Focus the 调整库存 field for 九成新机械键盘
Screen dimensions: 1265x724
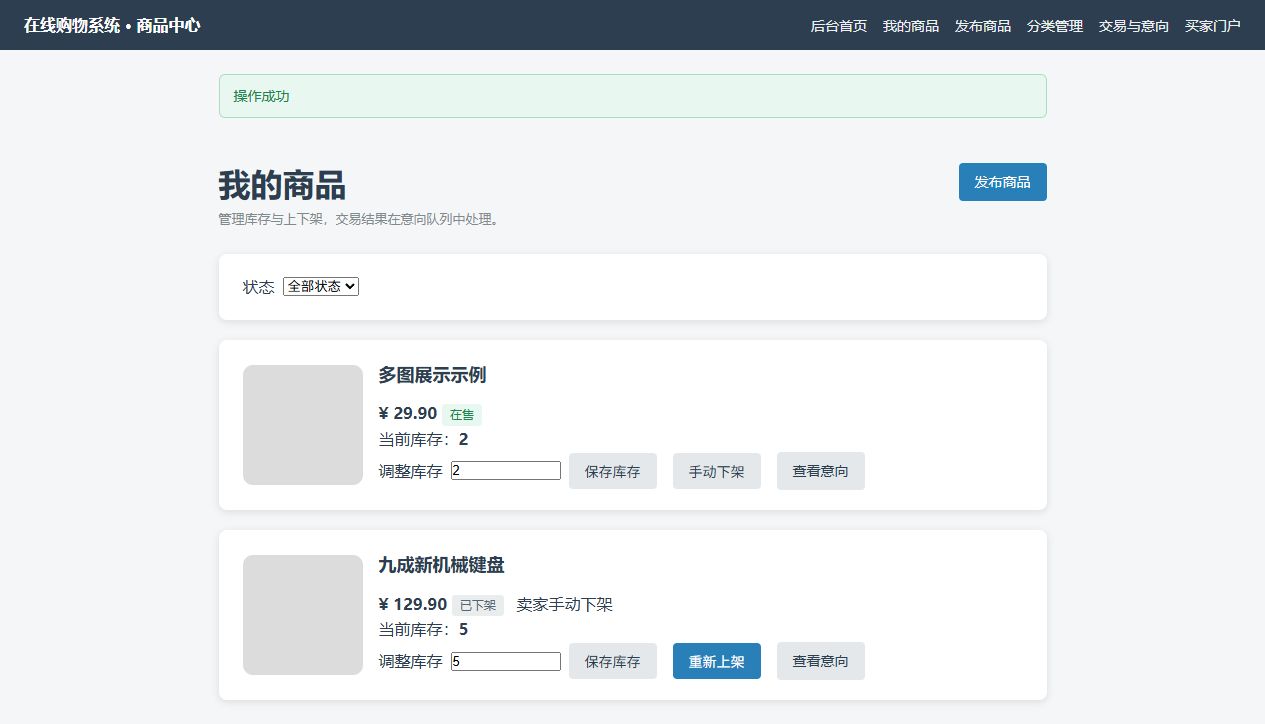506,661
